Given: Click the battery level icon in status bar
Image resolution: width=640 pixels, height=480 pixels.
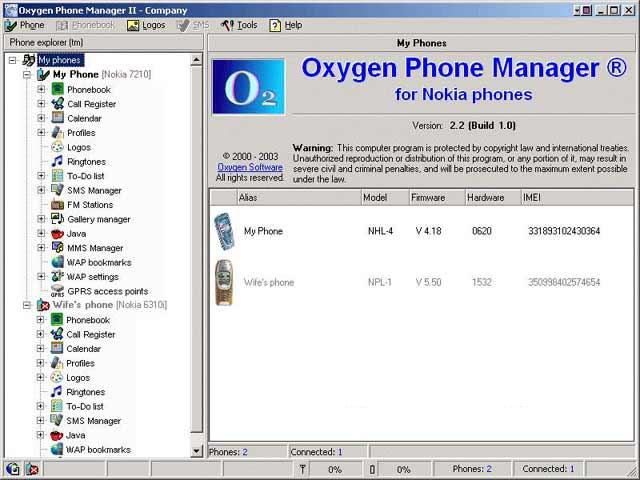Looking at the screenshot, I should 372,469.
